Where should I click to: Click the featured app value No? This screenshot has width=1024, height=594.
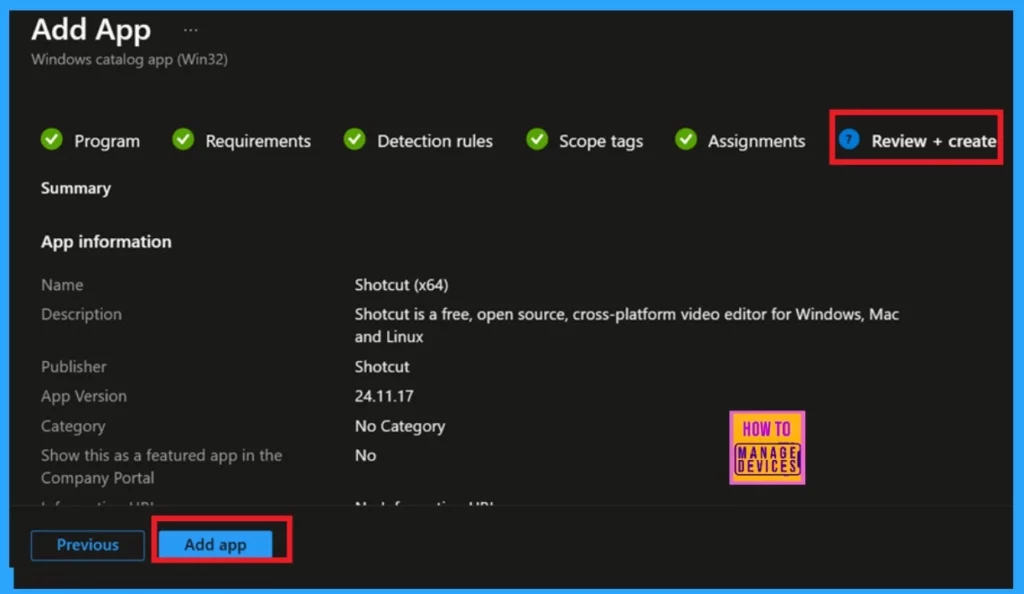(366, 456)
